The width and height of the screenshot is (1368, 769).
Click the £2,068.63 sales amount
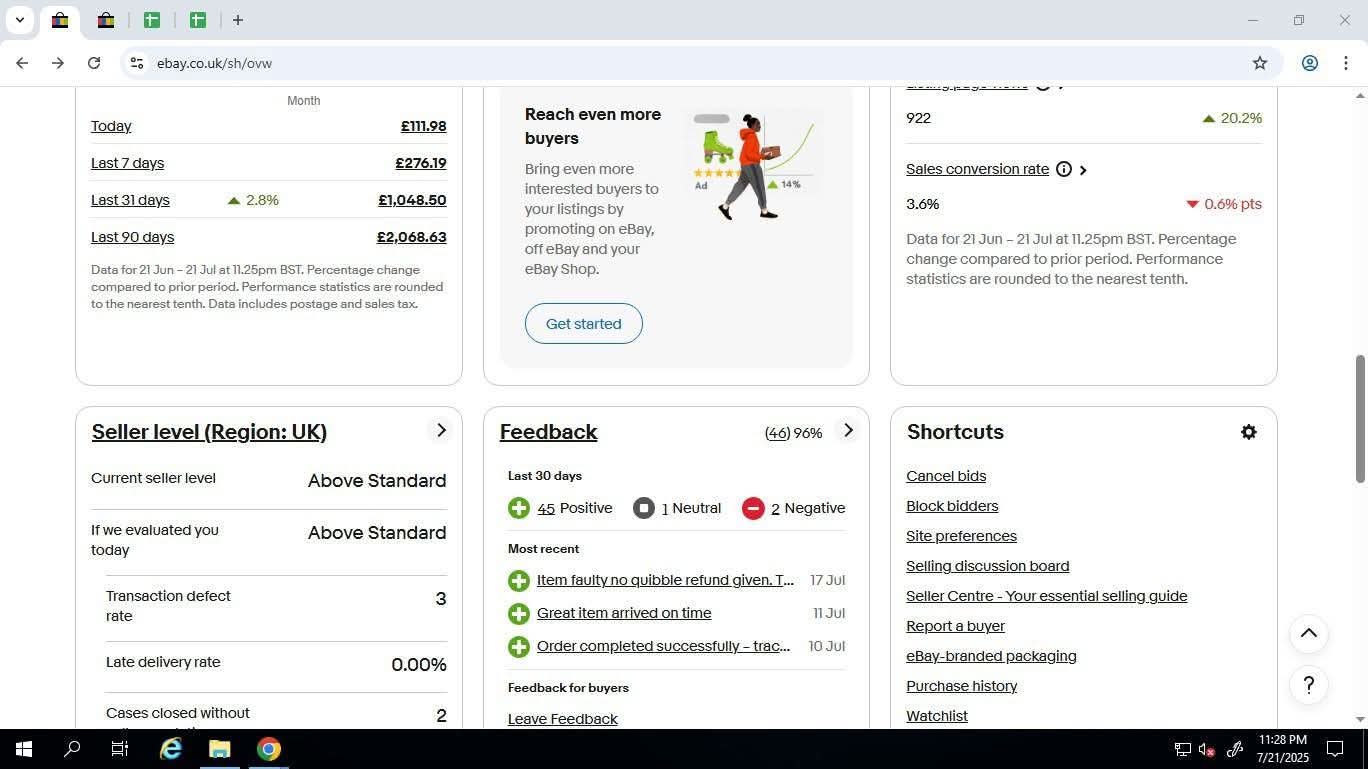(411, 237)
